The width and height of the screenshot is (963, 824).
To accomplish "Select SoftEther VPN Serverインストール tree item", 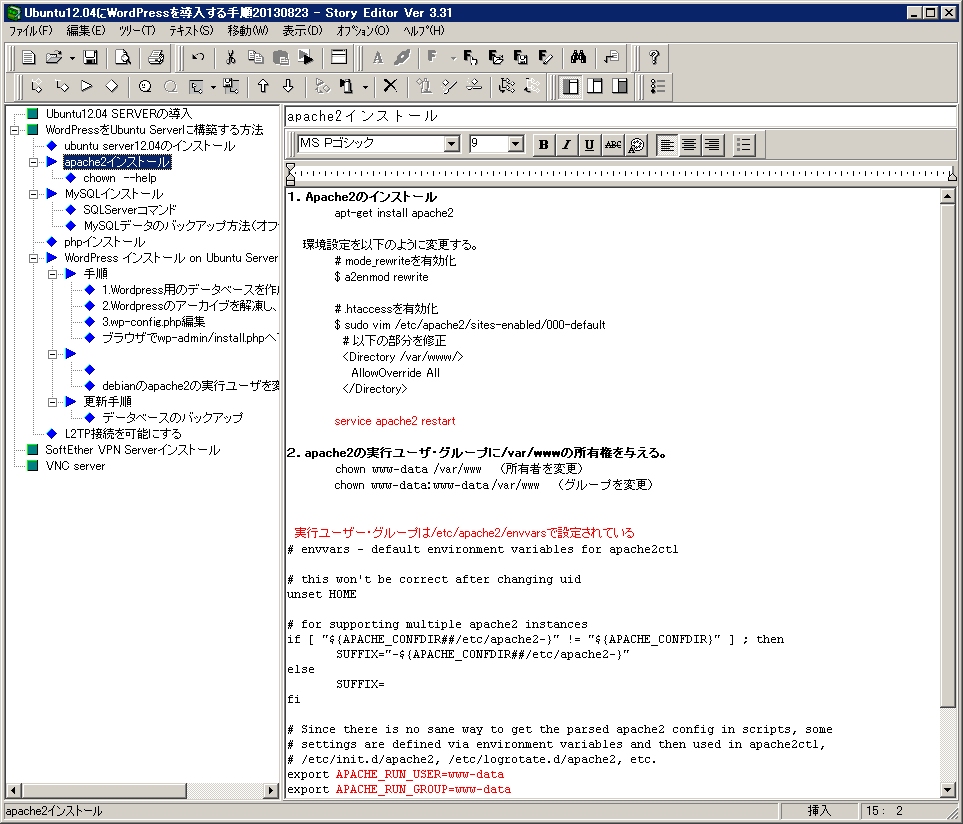I will point(133,450).
